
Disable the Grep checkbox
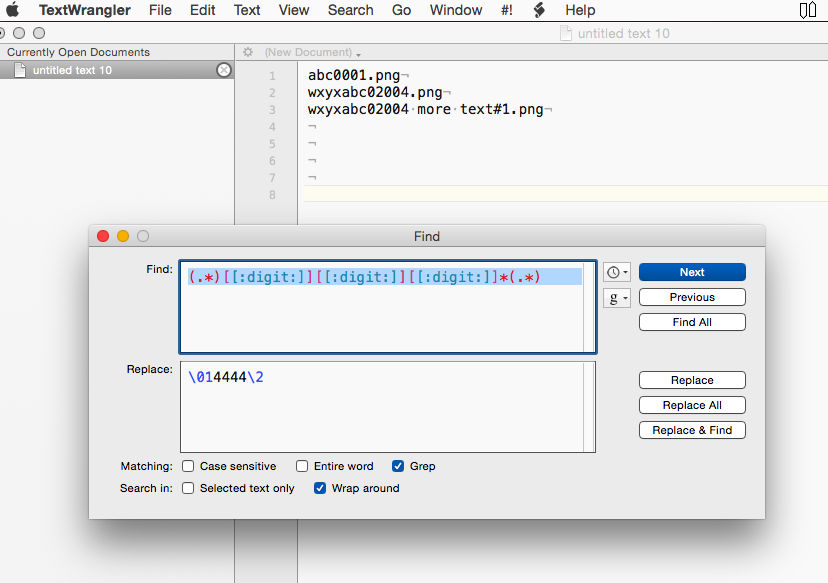pyautogui.click(x=398, y=466)
